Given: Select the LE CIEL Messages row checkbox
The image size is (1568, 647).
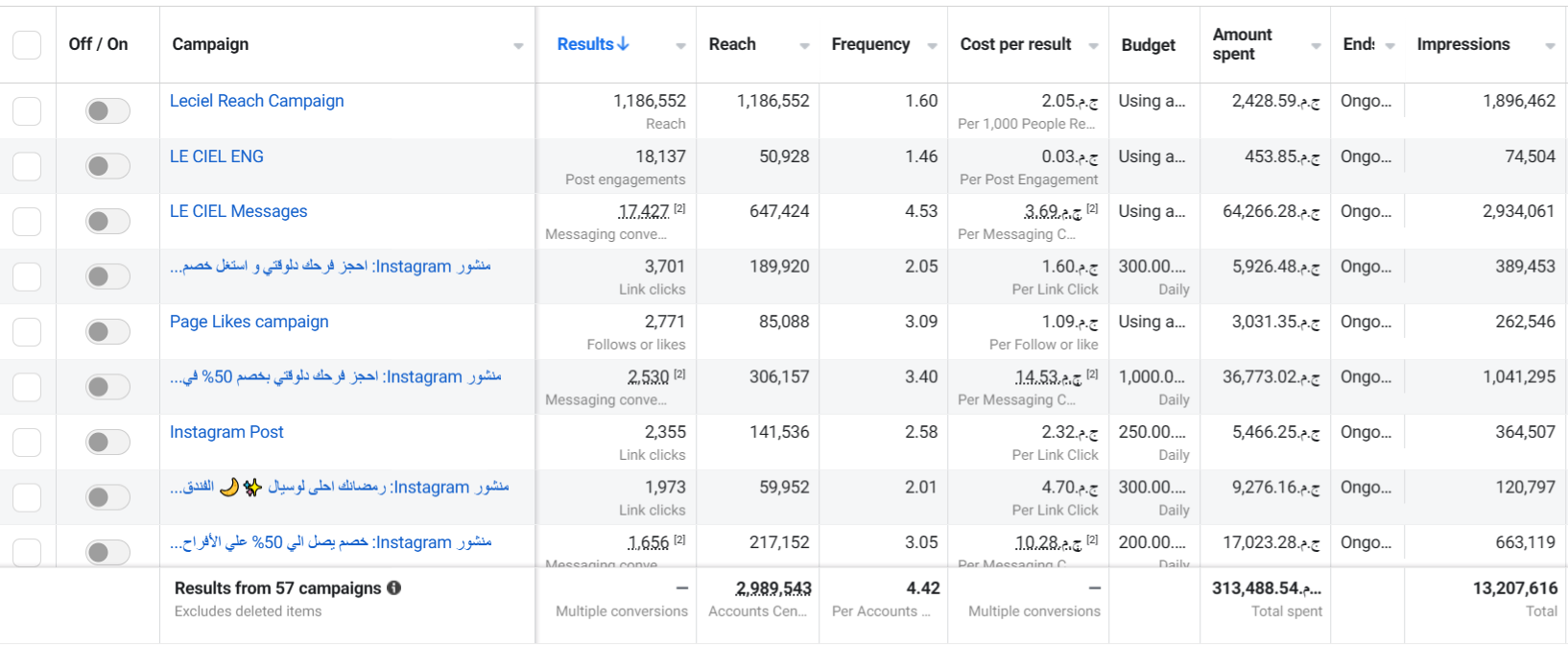Looking at the screenshot, I should click(27, 222).
